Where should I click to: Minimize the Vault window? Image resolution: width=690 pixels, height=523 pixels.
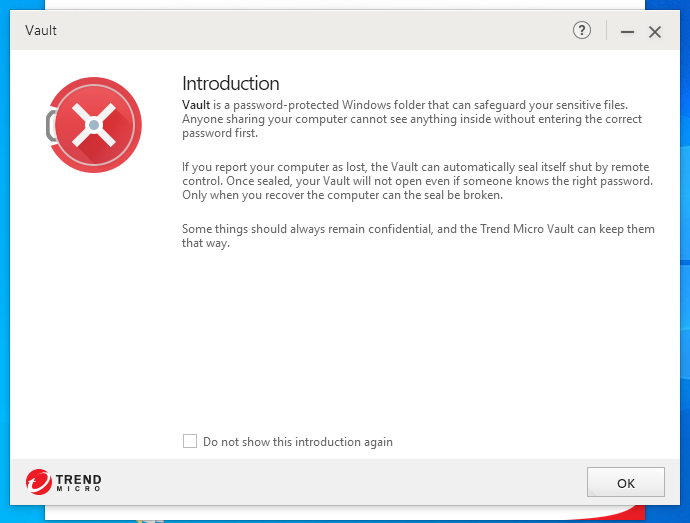(x=627, y=32)
